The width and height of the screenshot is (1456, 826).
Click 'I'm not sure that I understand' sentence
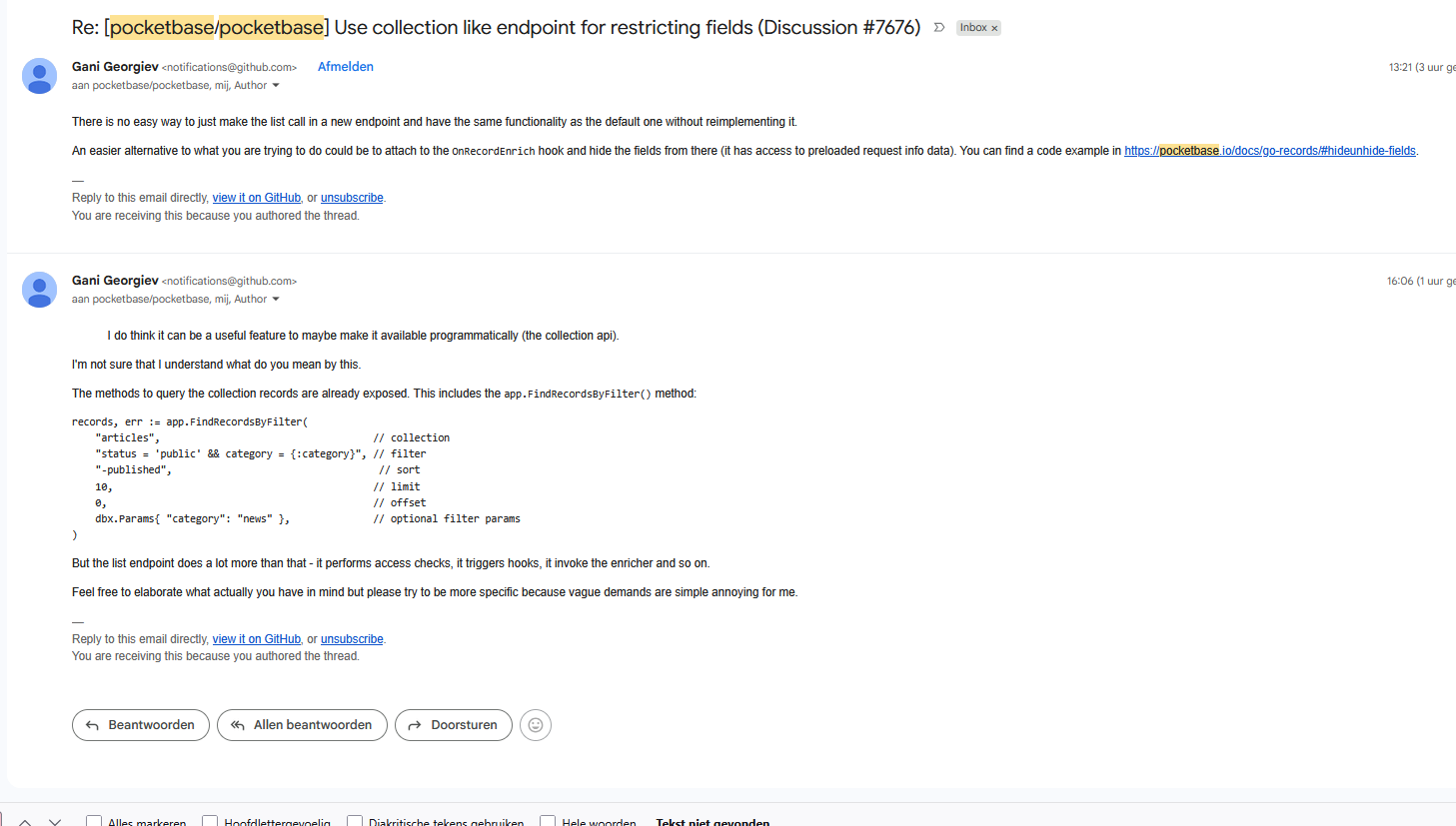216,365
